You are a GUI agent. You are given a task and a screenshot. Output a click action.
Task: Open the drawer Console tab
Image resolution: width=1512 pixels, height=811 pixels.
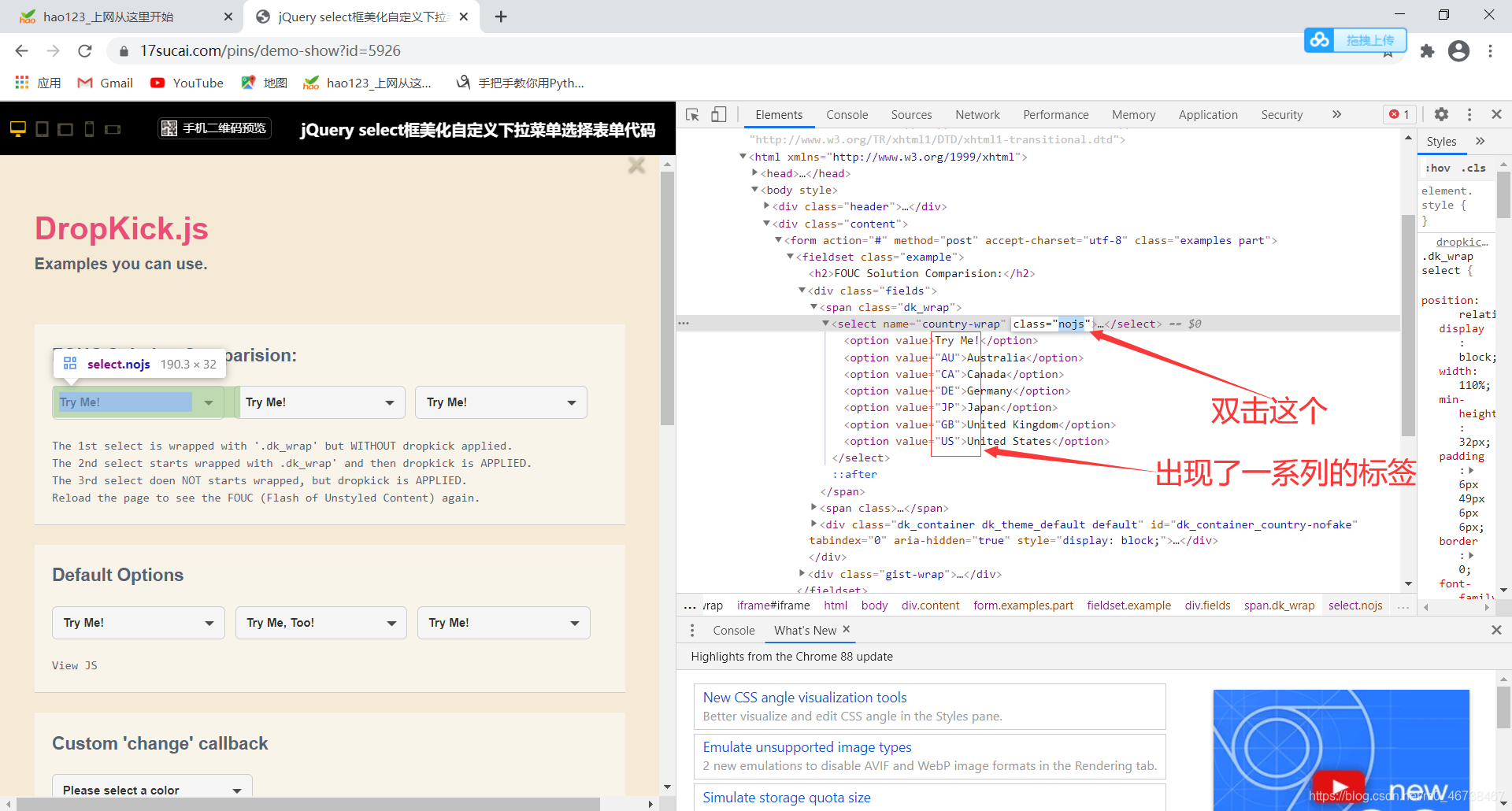[734, 631]
